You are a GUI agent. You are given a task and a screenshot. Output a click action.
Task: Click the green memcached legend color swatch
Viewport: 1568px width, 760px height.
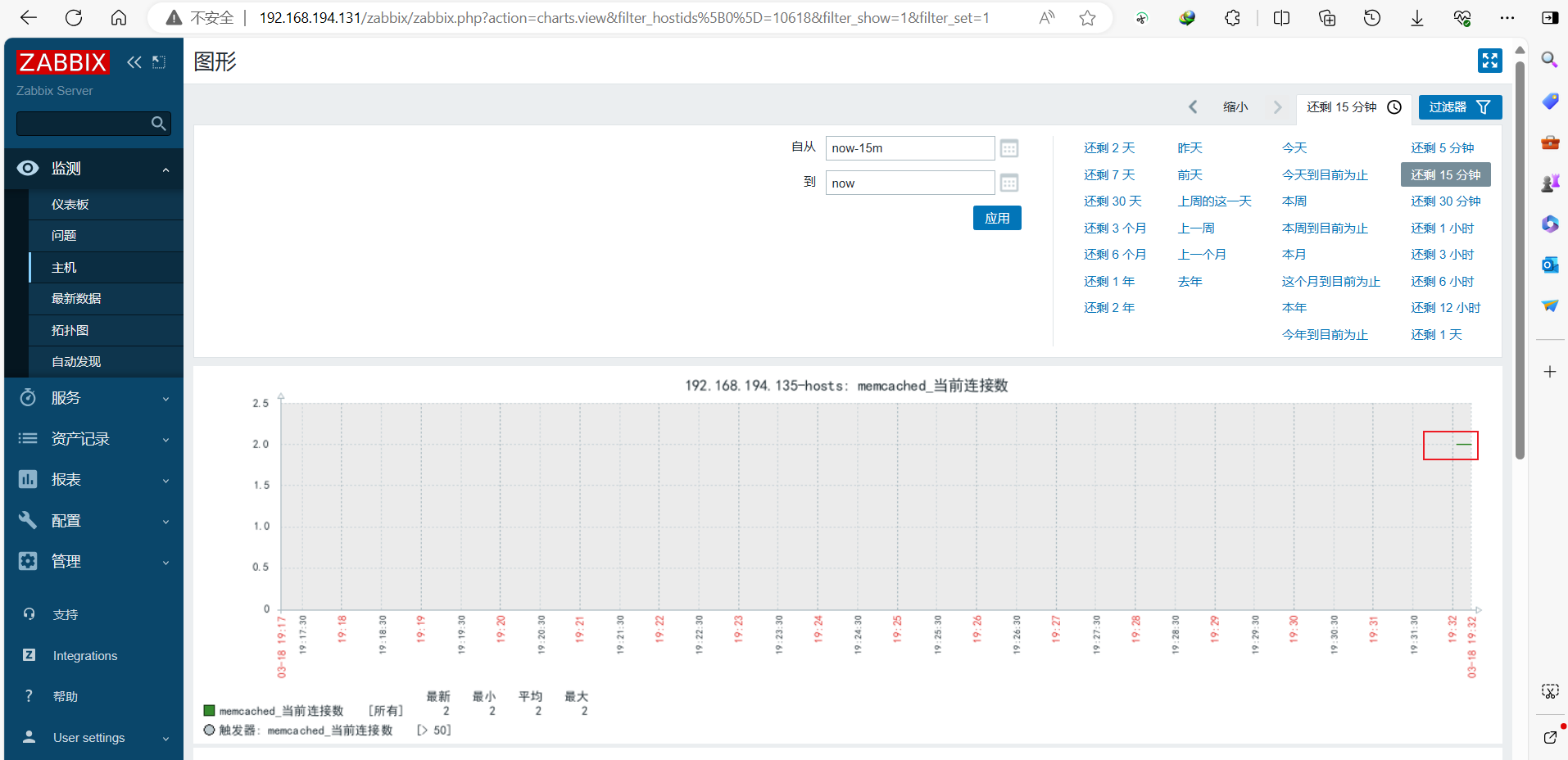209,711
